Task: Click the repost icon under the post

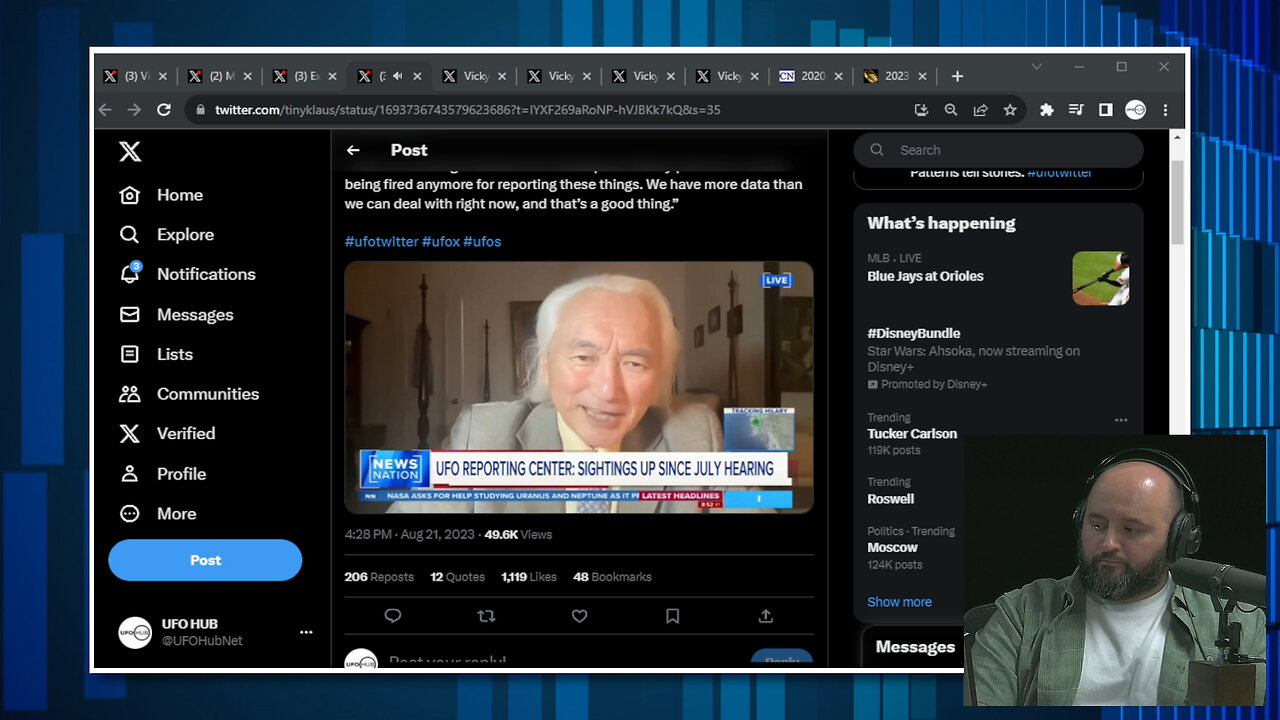Action: pyautogui.click(x=486, y=616)
